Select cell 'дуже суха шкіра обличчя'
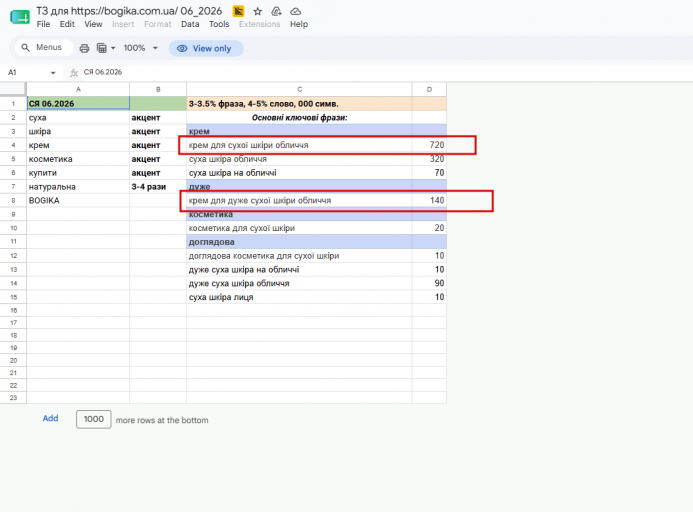Viewport: 693px width, 512px height. tap(299, 283)
